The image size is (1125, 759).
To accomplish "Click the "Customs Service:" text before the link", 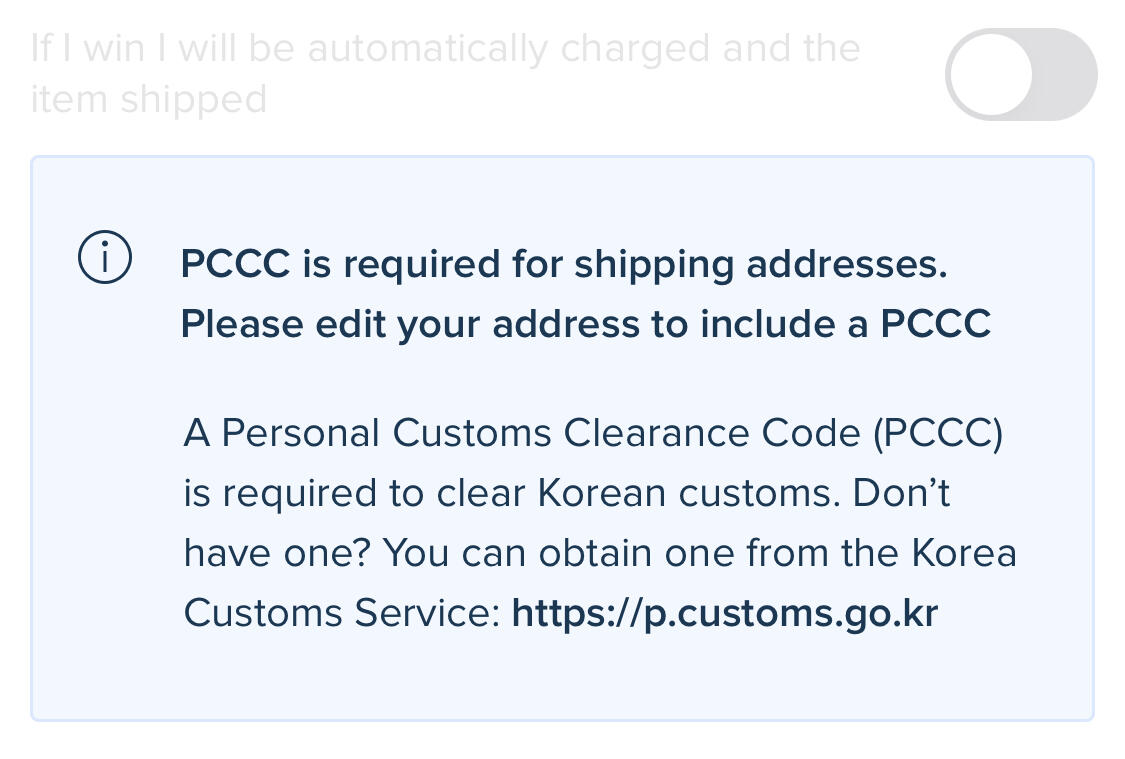I will tap(342, 614).
